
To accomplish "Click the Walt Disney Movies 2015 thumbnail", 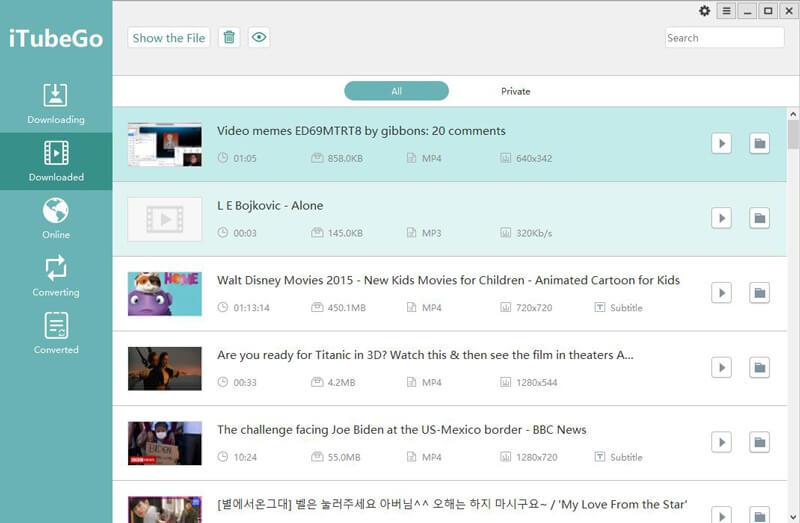I will 164,293.
